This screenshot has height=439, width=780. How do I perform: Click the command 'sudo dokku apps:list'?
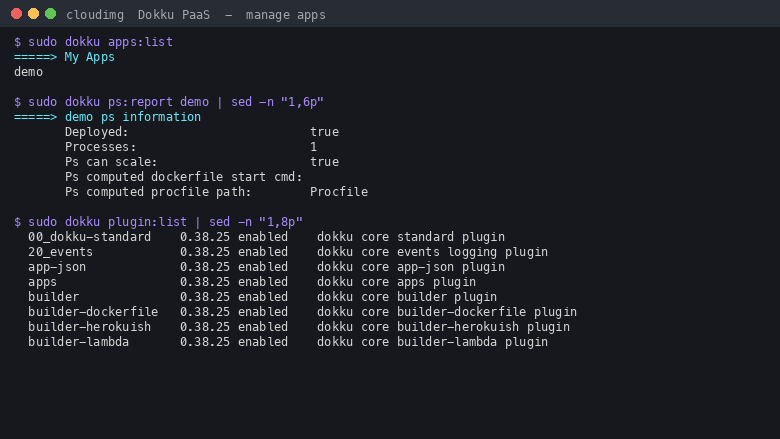(100, 42)
